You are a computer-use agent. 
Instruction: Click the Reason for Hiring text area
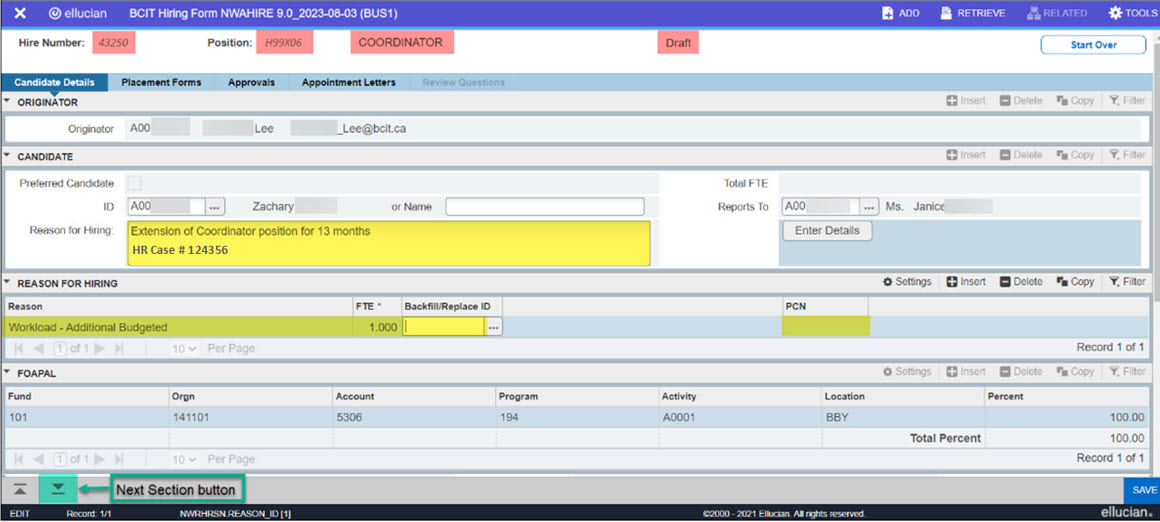388,243
